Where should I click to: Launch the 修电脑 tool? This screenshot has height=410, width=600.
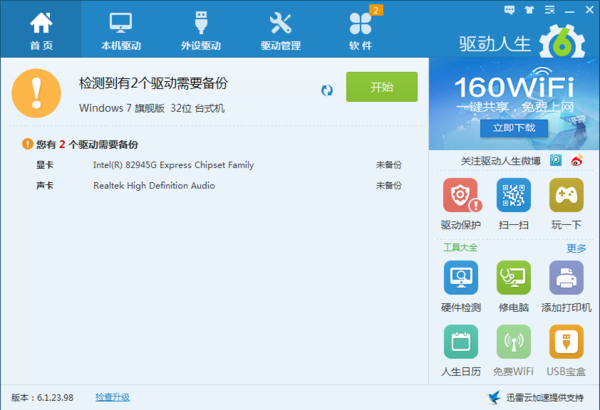tap(514, 287)
